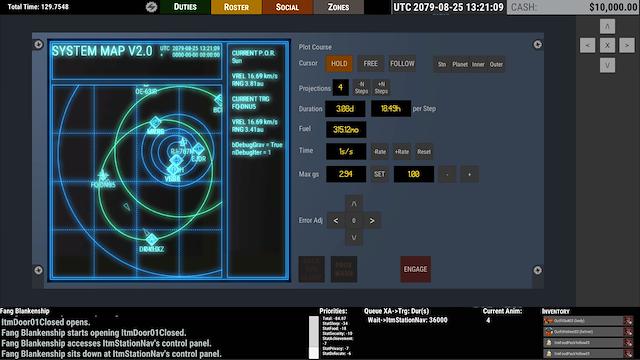
Task: Select the Planet zoom preset
Action: tap(460, 64)
